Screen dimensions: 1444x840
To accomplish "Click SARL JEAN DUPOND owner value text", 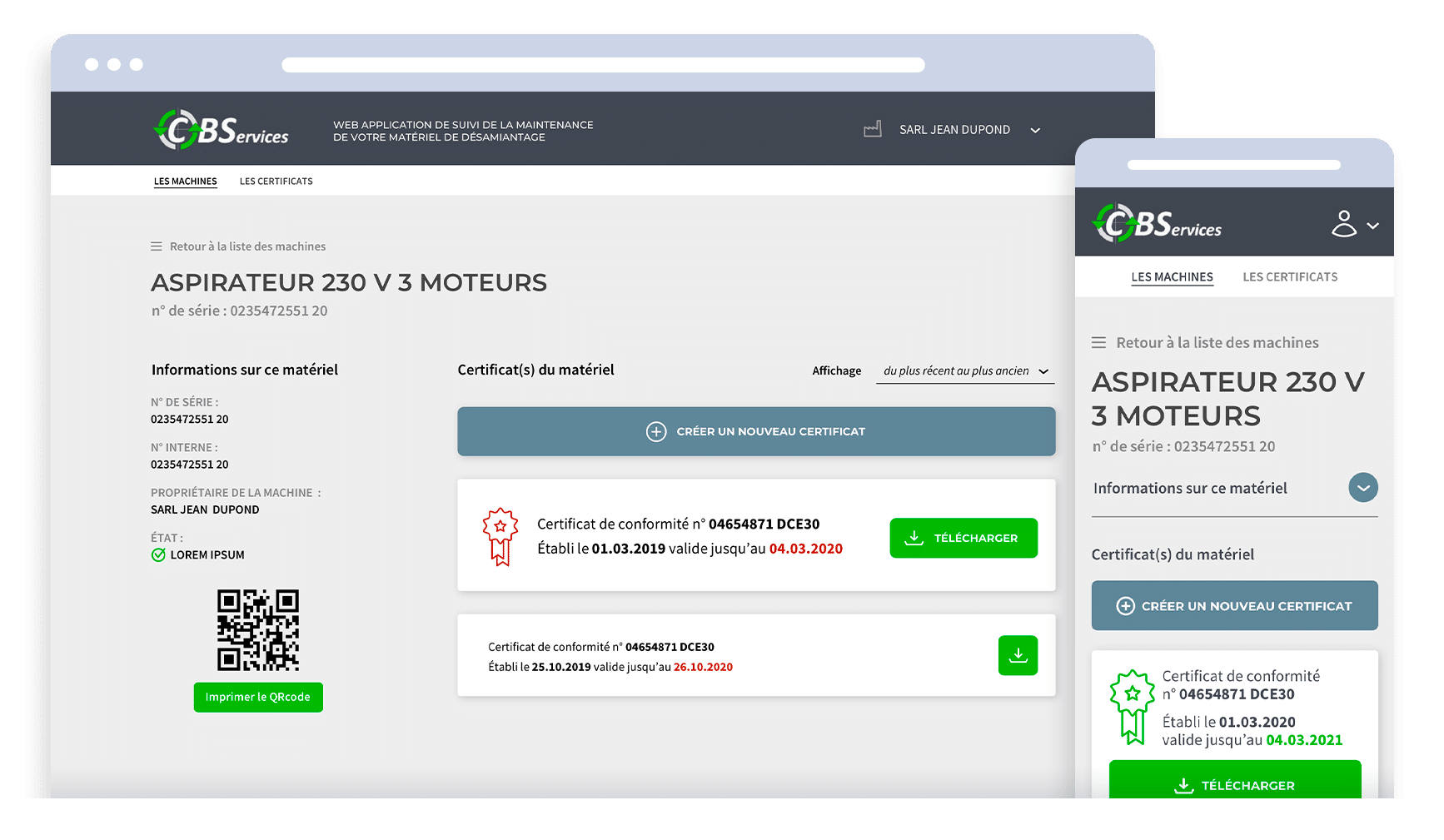I will (205, 510).
